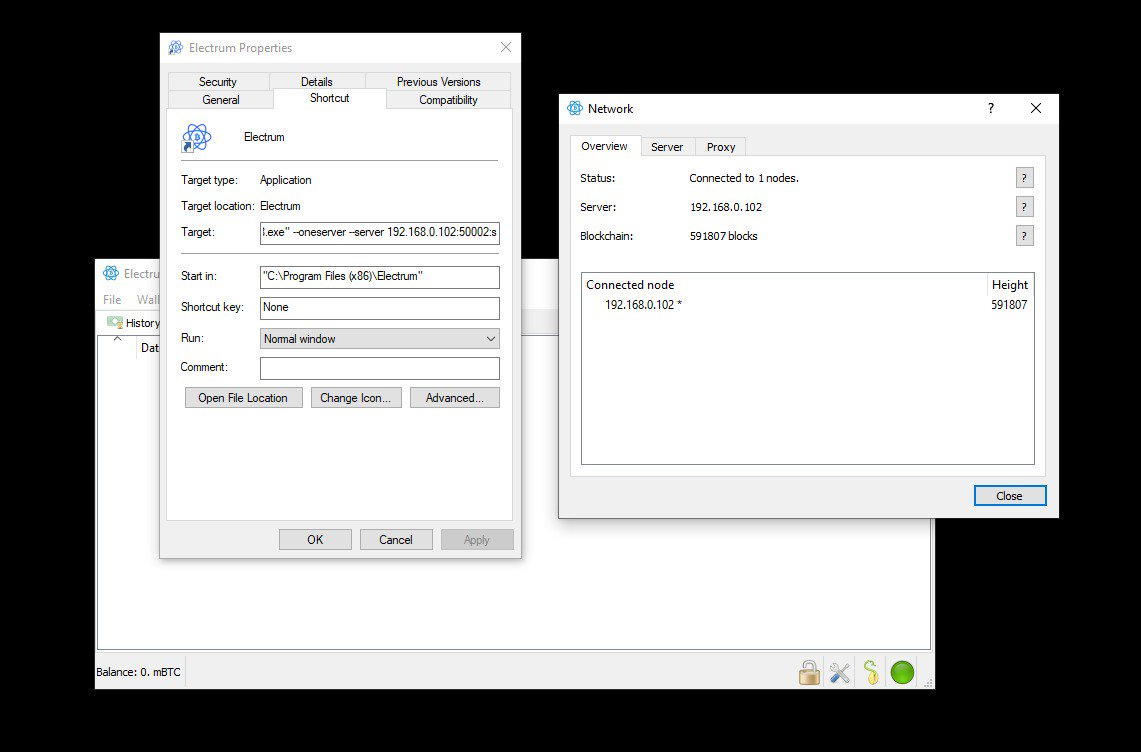Viewport: 1141px width, 752px height.
Task: Click the Height column header
Action: tap(1010, 285)
